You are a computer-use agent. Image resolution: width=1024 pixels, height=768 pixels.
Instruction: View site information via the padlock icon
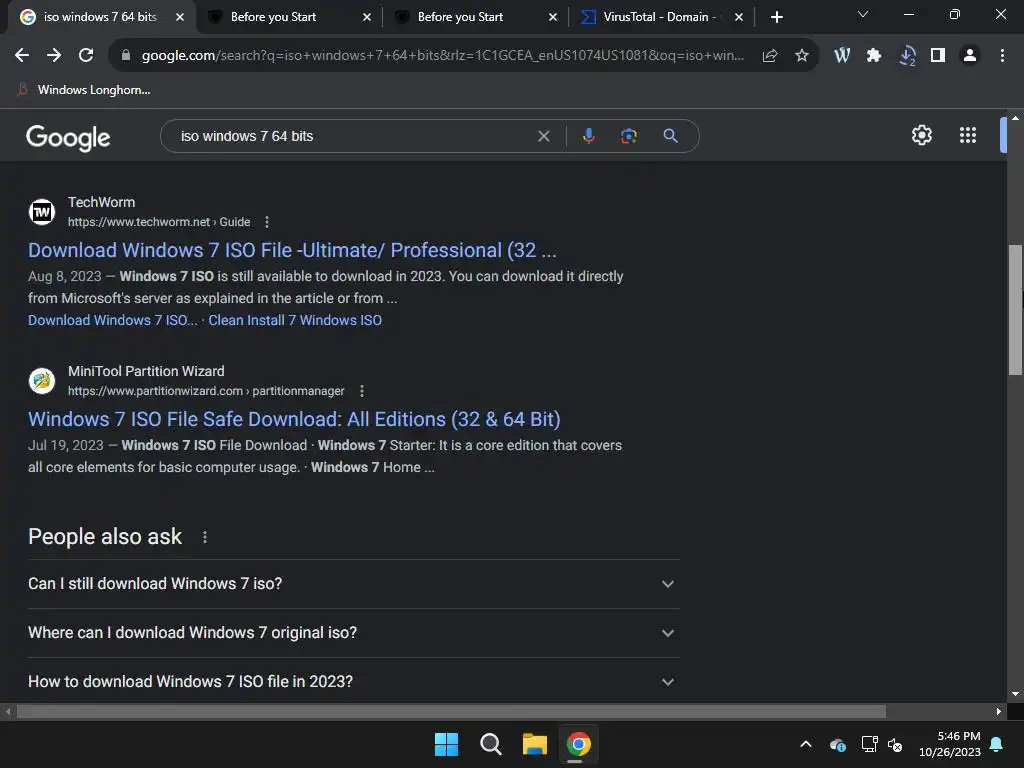(126, 56)
